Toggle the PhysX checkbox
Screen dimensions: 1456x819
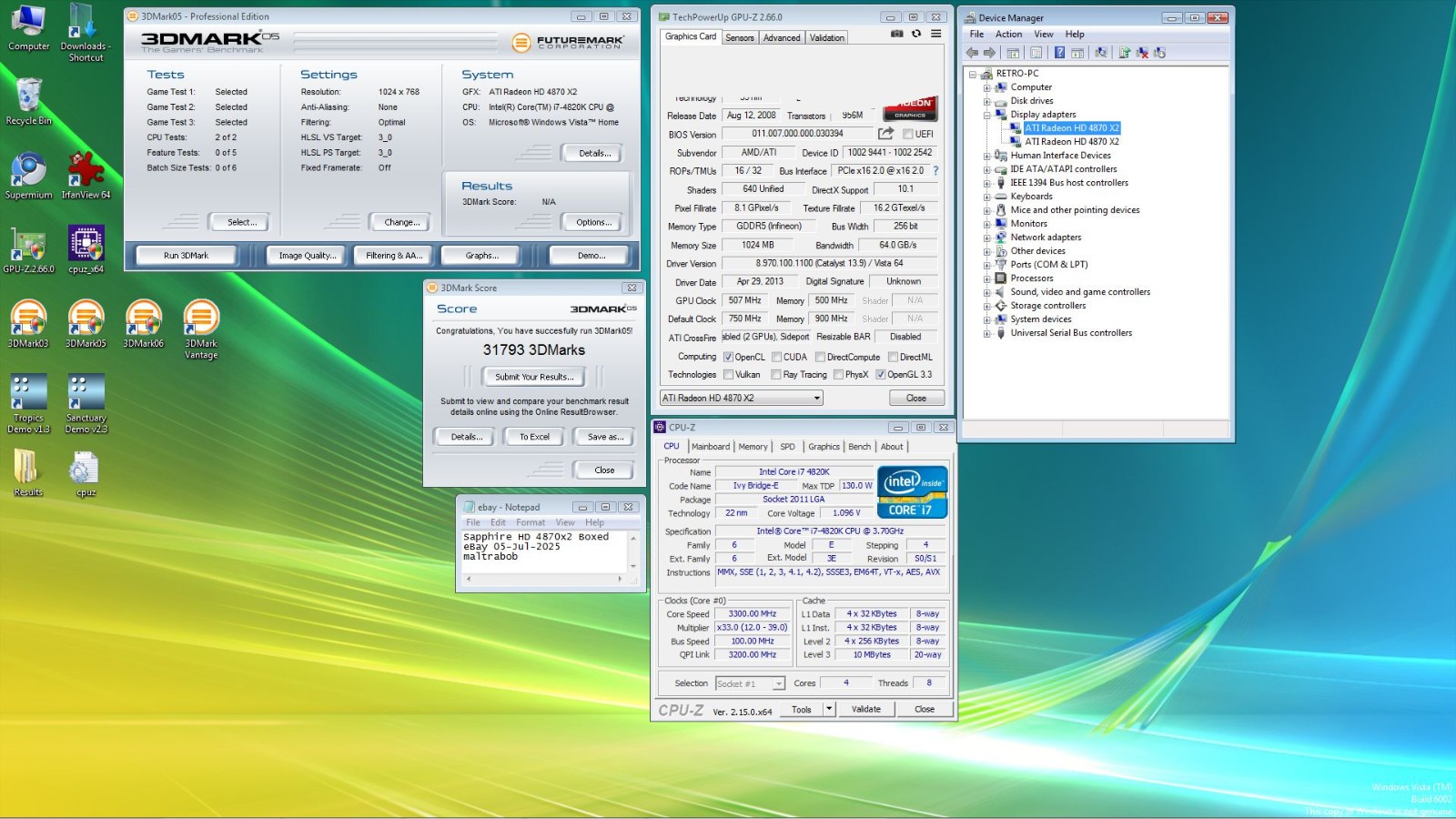(x=838, y=374)
